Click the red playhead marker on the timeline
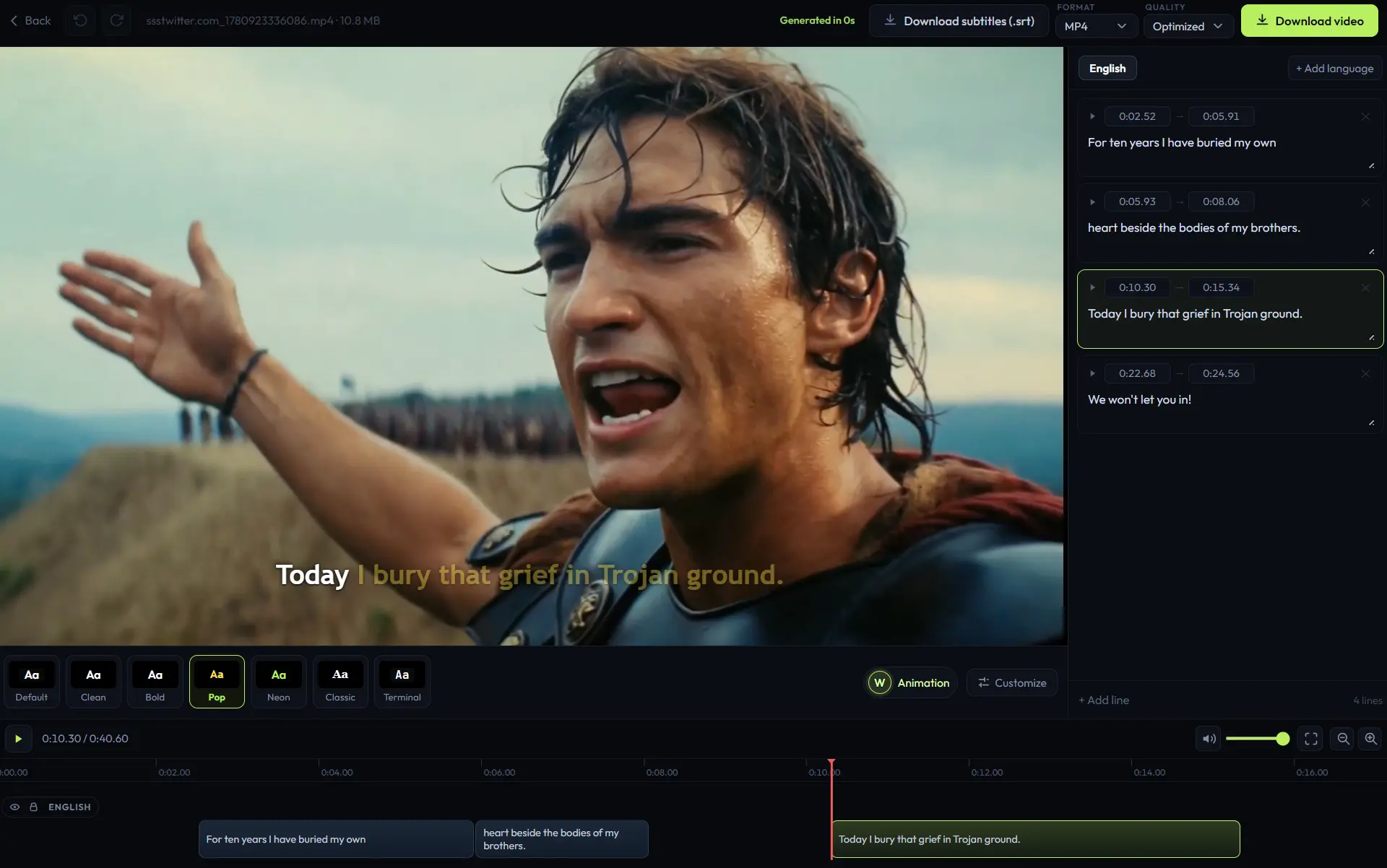Image resolution: width=1387 pixels, height=868 pixels. [831, 763]
